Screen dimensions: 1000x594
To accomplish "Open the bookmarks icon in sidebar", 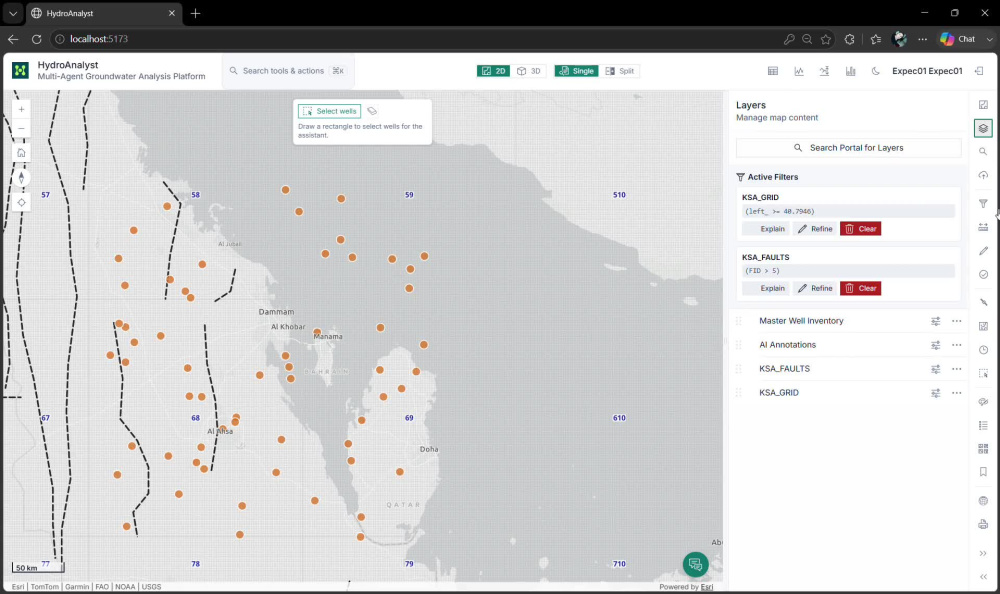I will (983, 472).
